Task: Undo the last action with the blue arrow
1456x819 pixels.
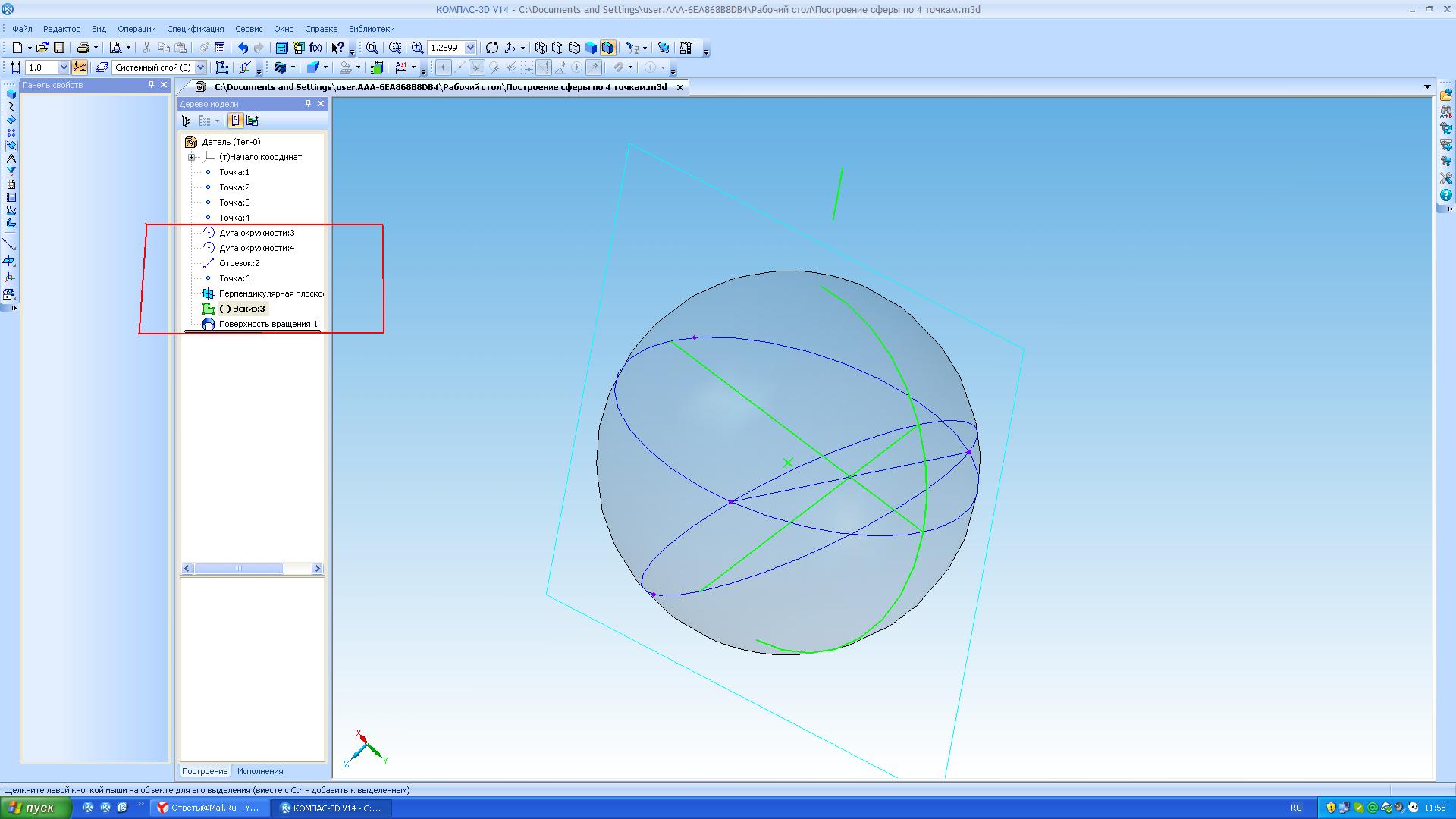Action: [243, 48]
